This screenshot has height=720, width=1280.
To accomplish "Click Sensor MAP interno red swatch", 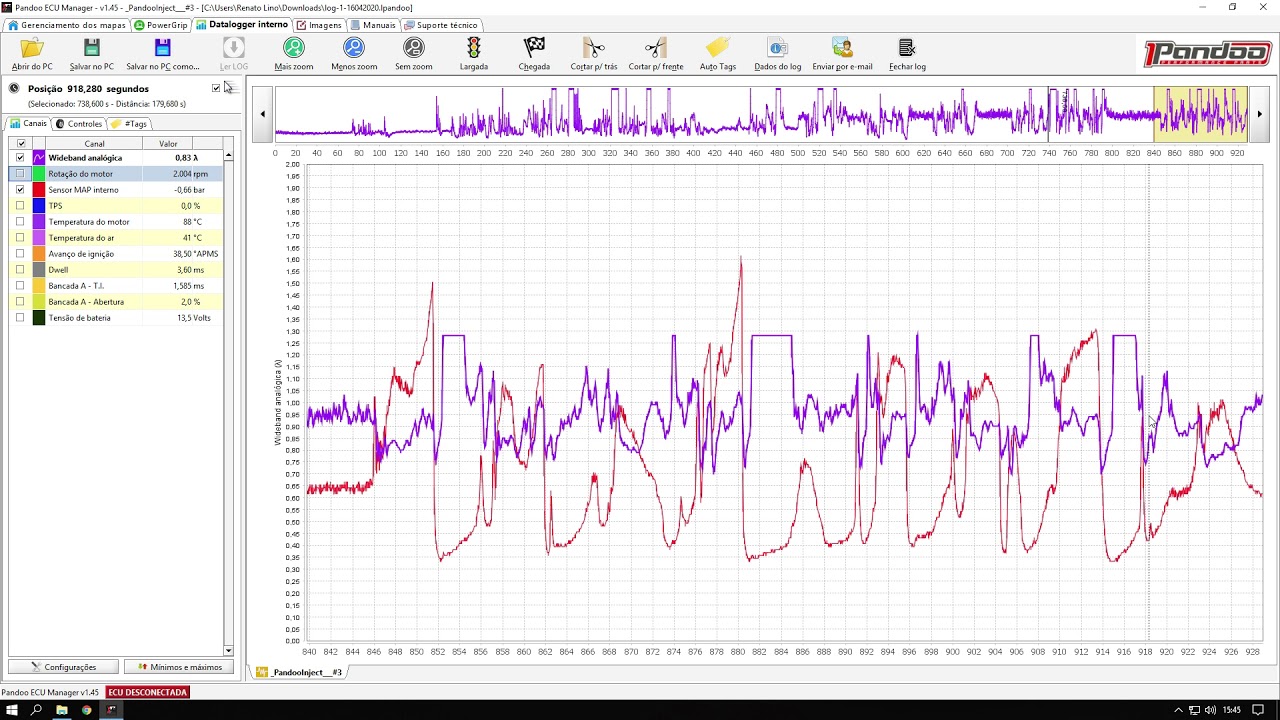I will [39, 190].
